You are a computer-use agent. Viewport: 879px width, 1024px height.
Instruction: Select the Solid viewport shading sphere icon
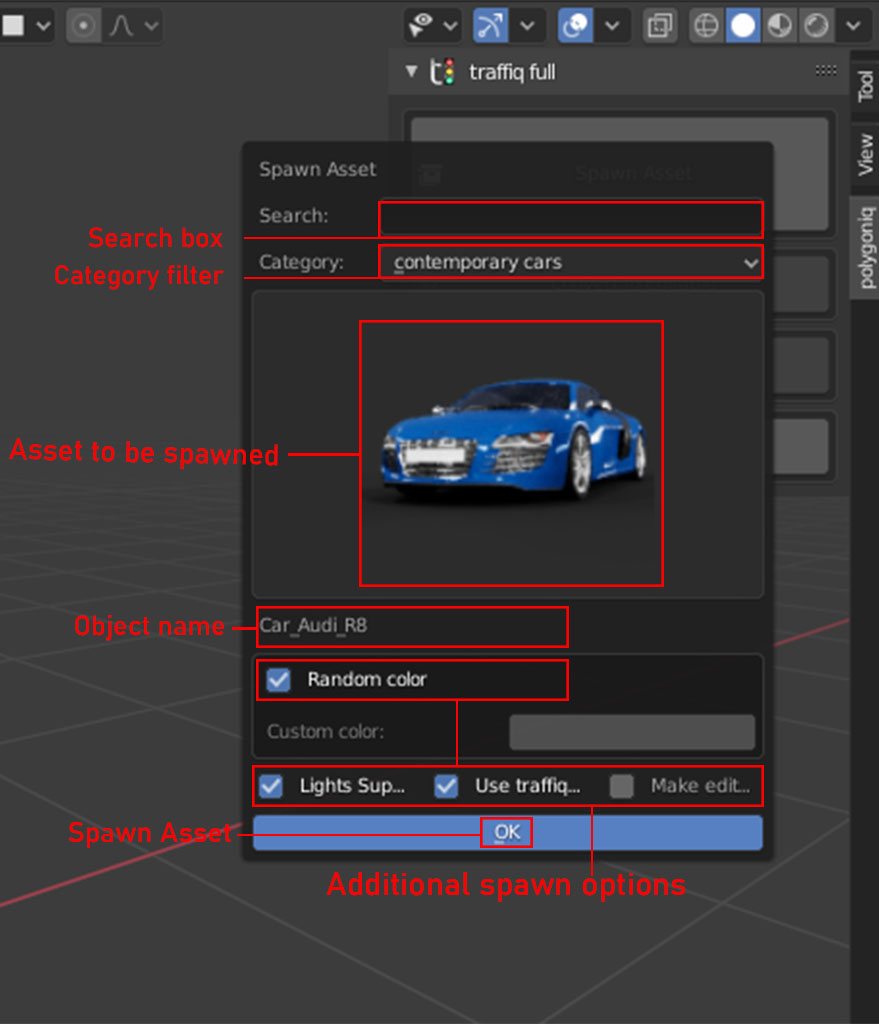click(x=741, y=25)
